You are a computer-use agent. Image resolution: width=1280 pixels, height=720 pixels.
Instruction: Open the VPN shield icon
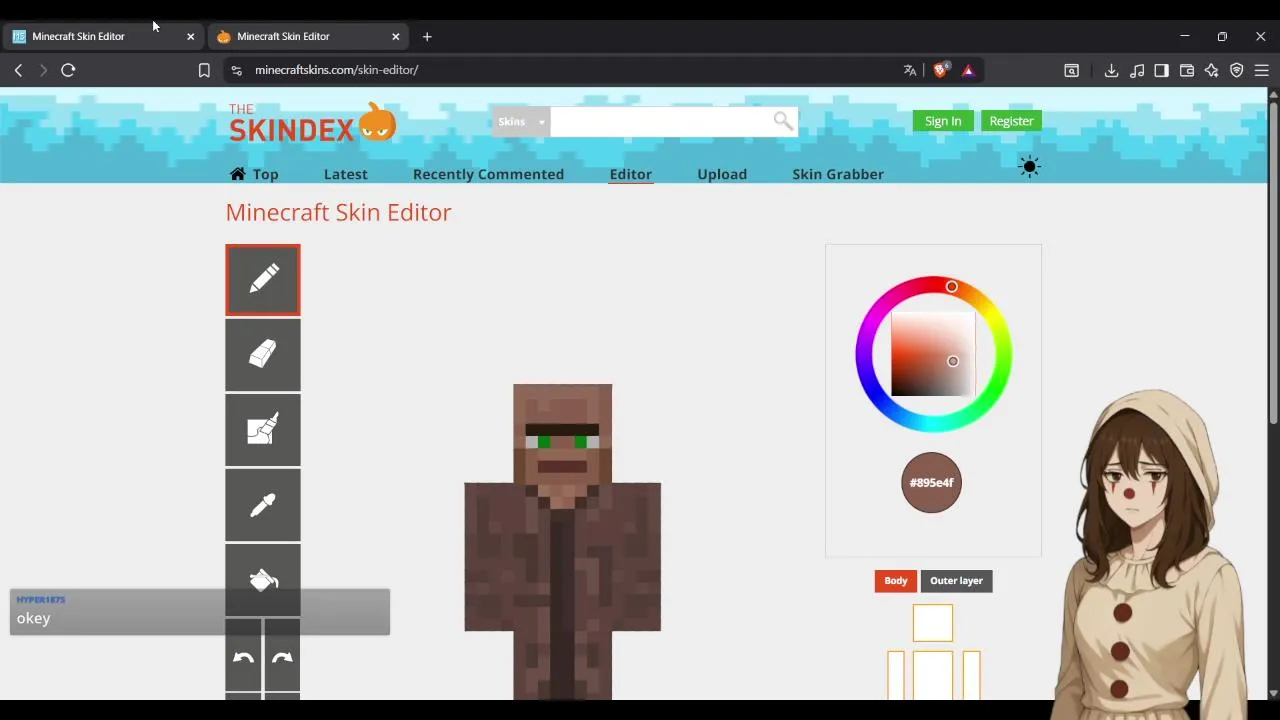point(1237,70)
